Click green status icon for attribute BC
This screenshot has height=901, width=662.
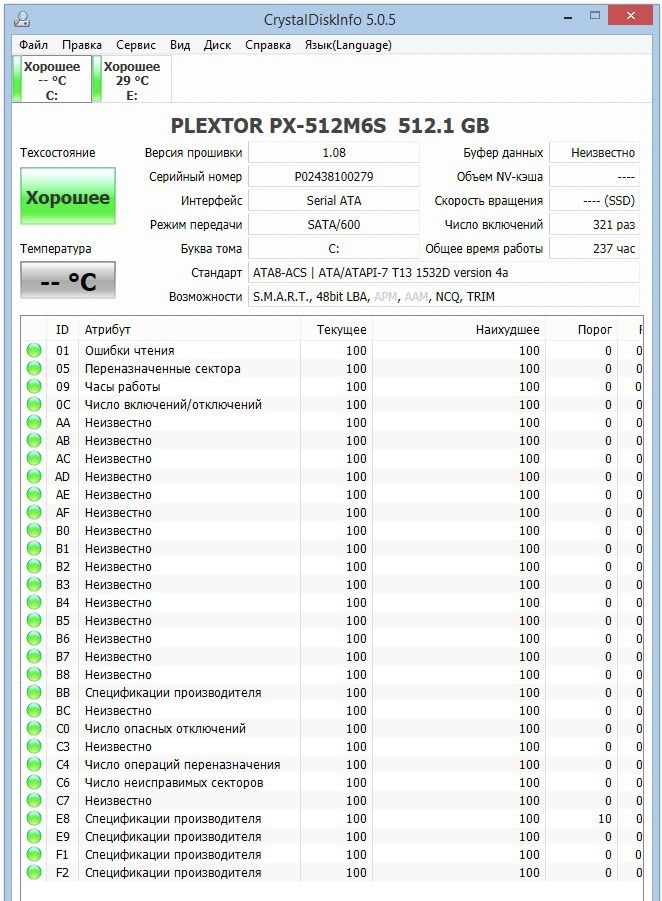pos(34,710)
